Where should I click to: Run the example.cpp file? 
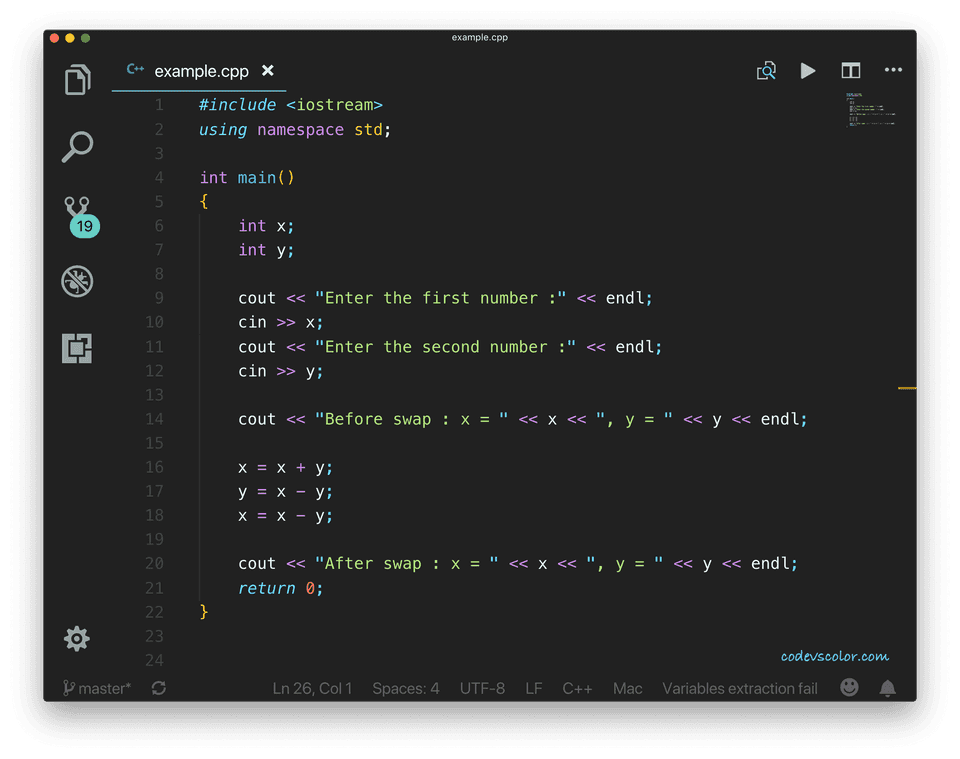tap(808, 70)
